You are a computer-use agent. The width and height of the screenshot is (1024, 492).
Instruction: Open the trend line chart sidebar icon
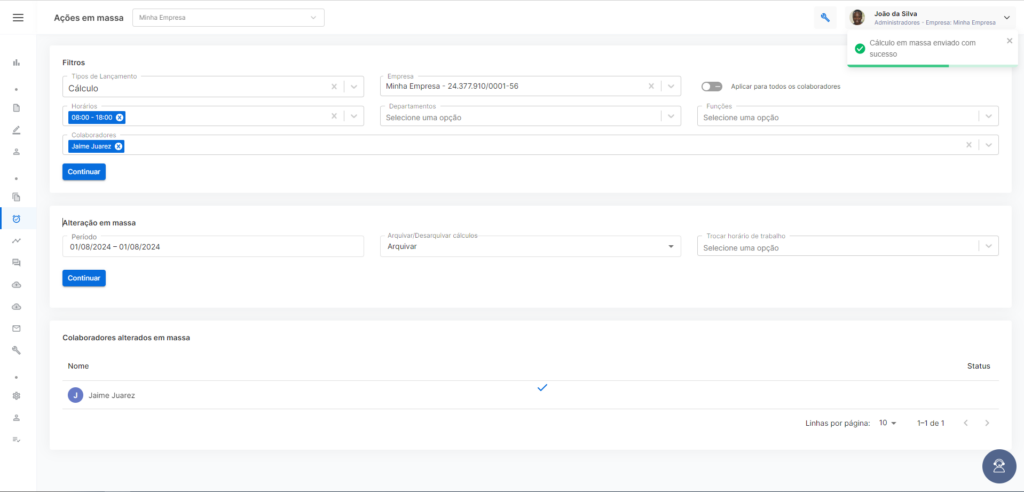click(16, 240)
